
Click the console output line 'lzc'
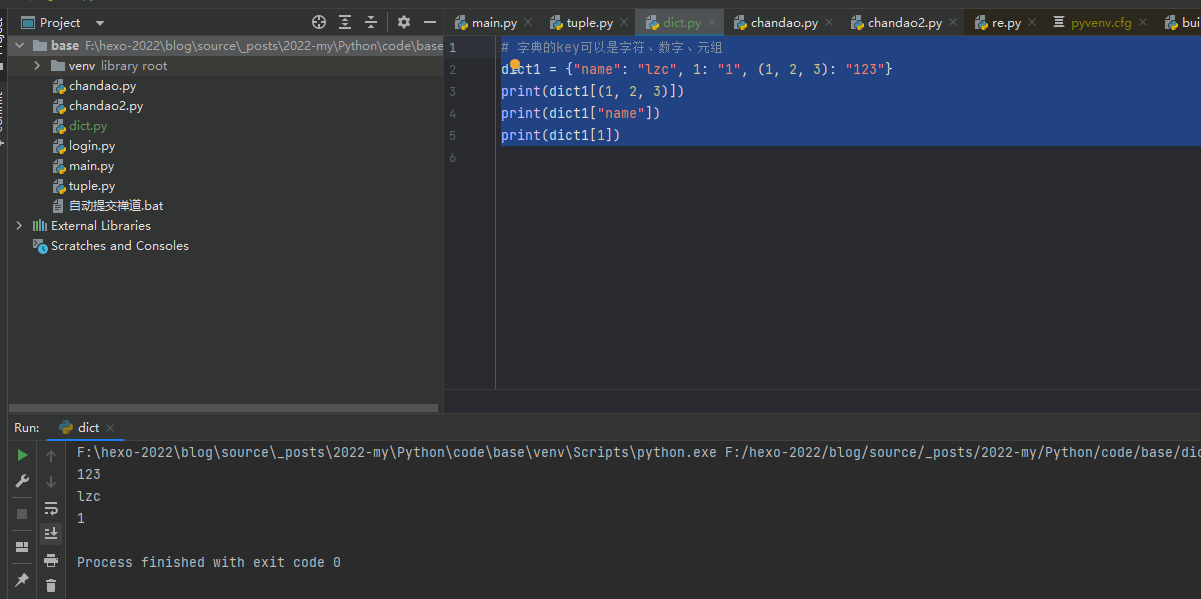coord(89,497)
